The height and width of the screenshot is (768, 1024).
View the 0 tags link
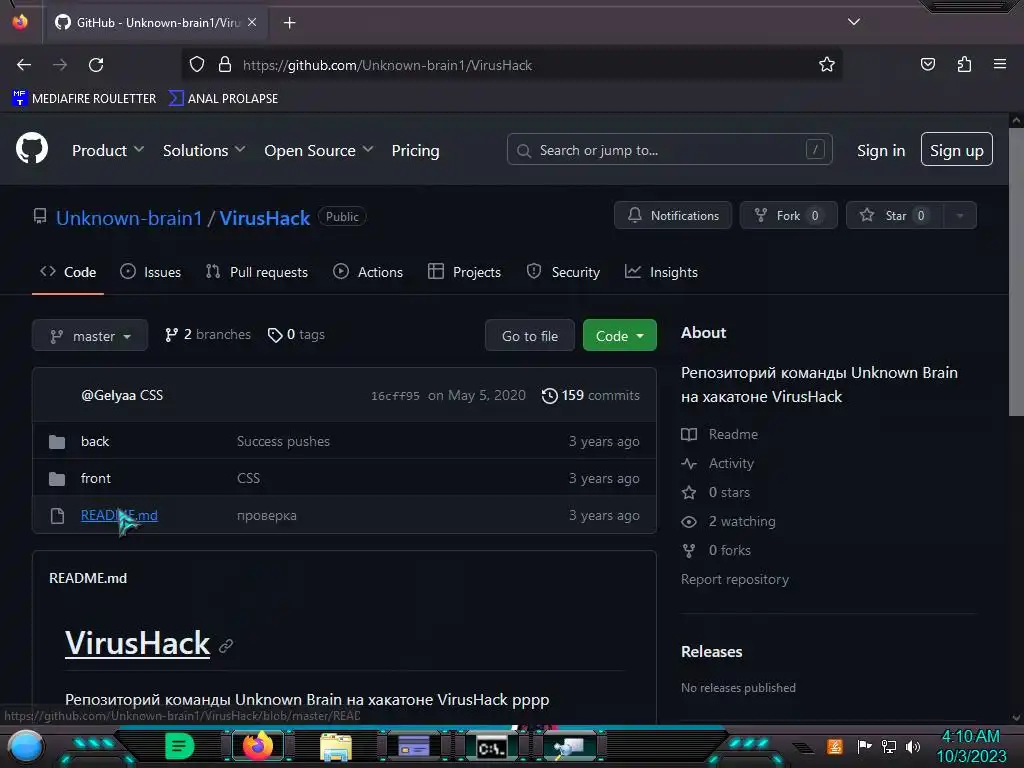[296, 334]
